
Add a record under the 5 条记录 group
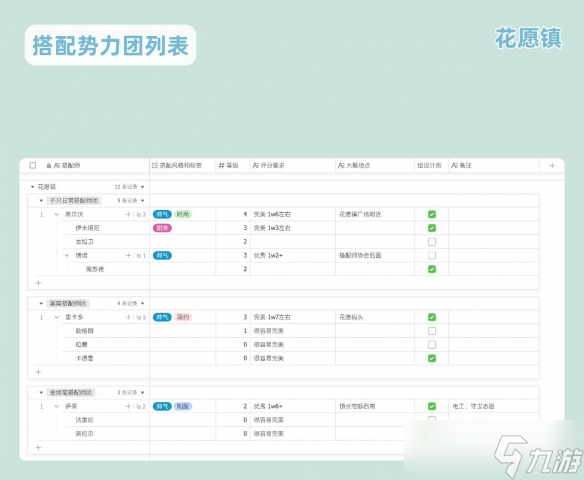(x=38, y=283)
